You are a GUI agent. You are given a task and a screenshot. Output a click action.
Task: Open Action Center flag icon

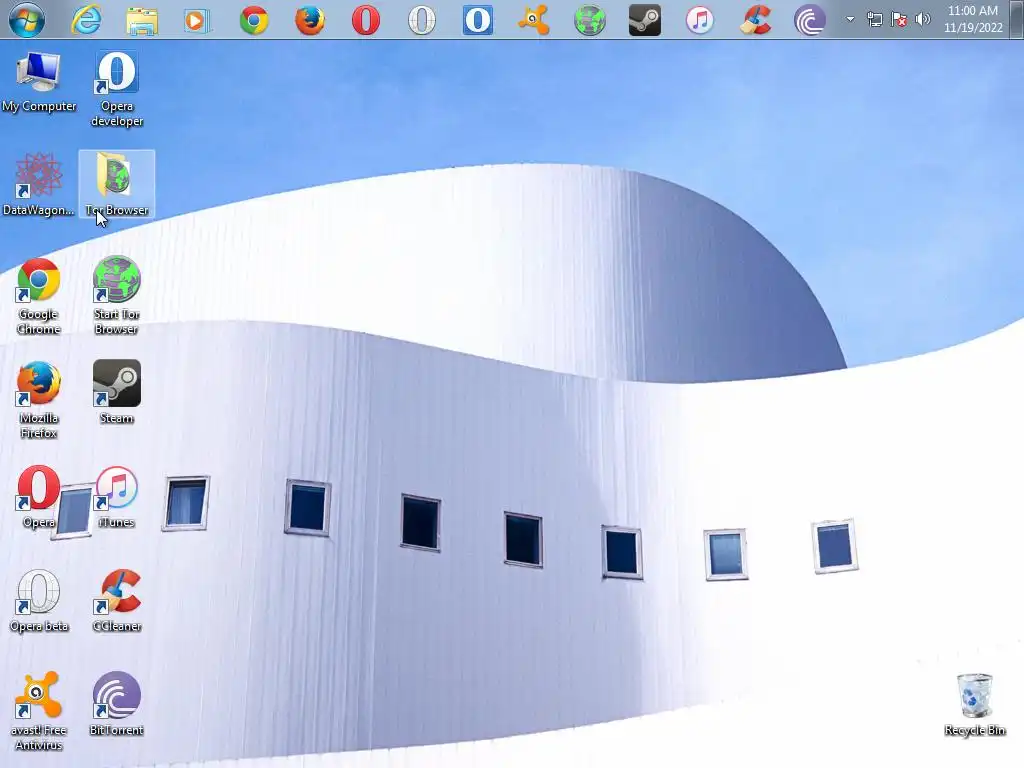click(899, 20)
